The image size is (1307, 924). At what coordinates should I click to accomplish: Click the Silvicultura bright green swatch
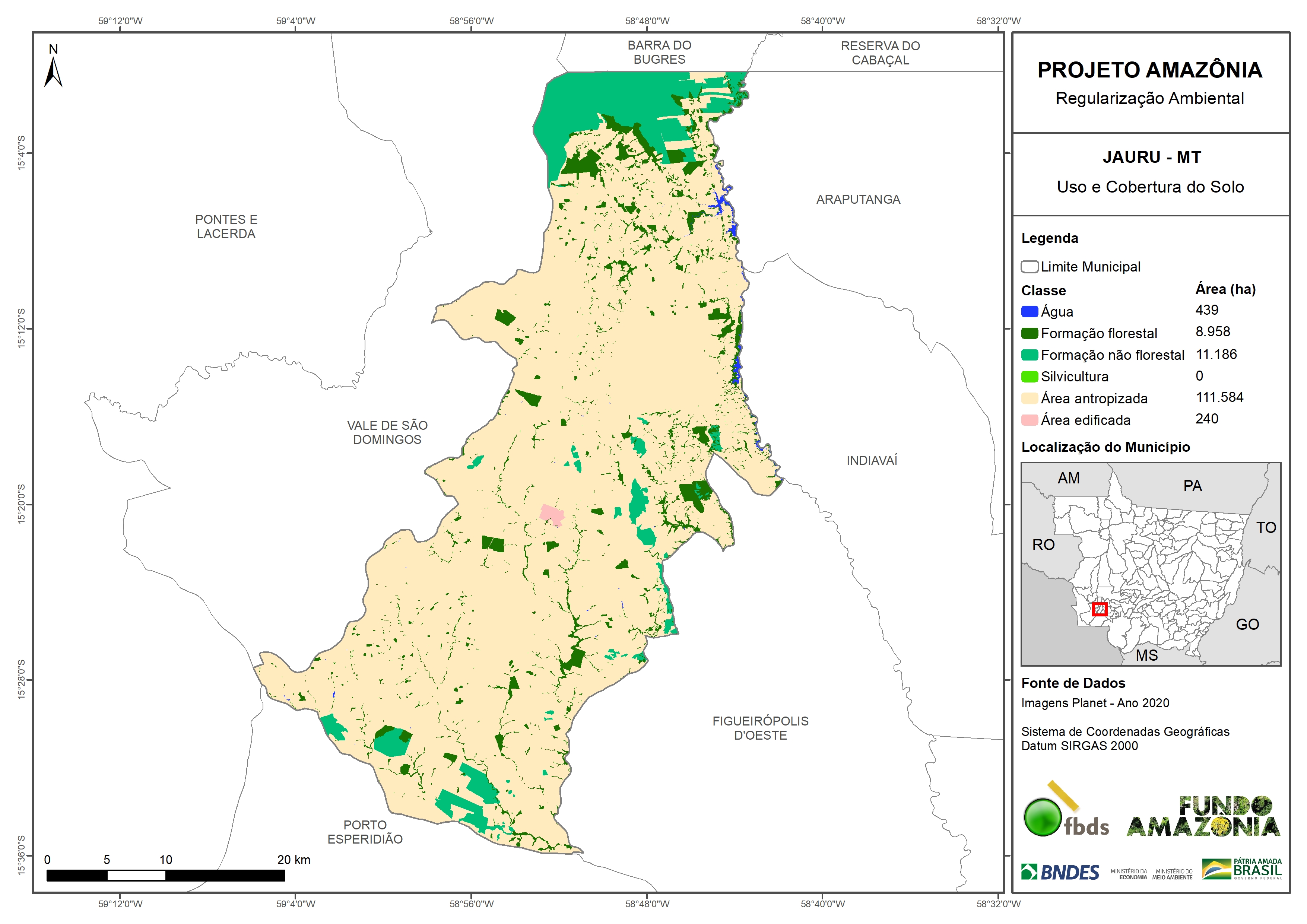pos(1029,376)
